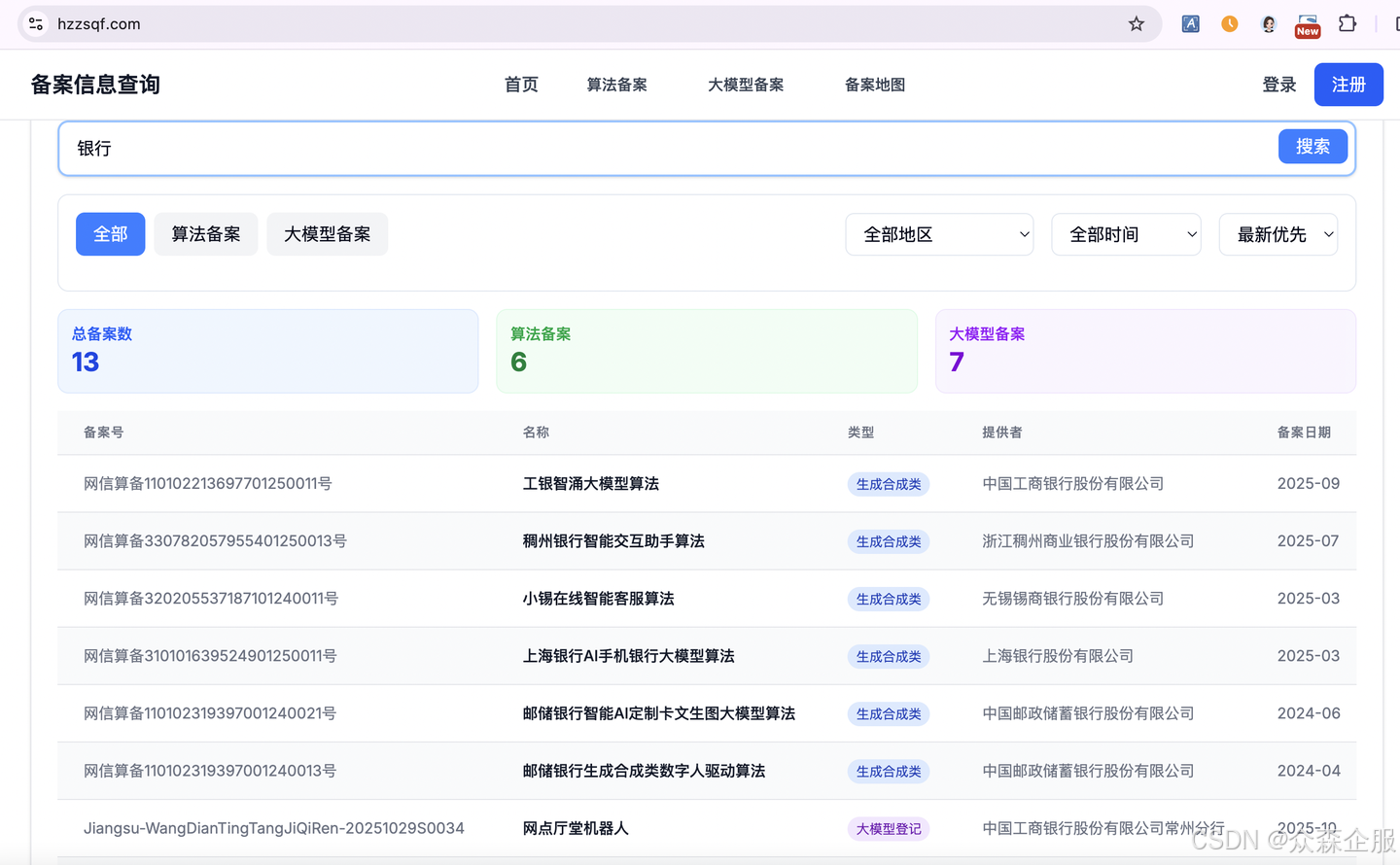Click provider 浙江稠州商业银行股份有限公司
This screenshot has height=865, width=1400.
click(1088, 541)
